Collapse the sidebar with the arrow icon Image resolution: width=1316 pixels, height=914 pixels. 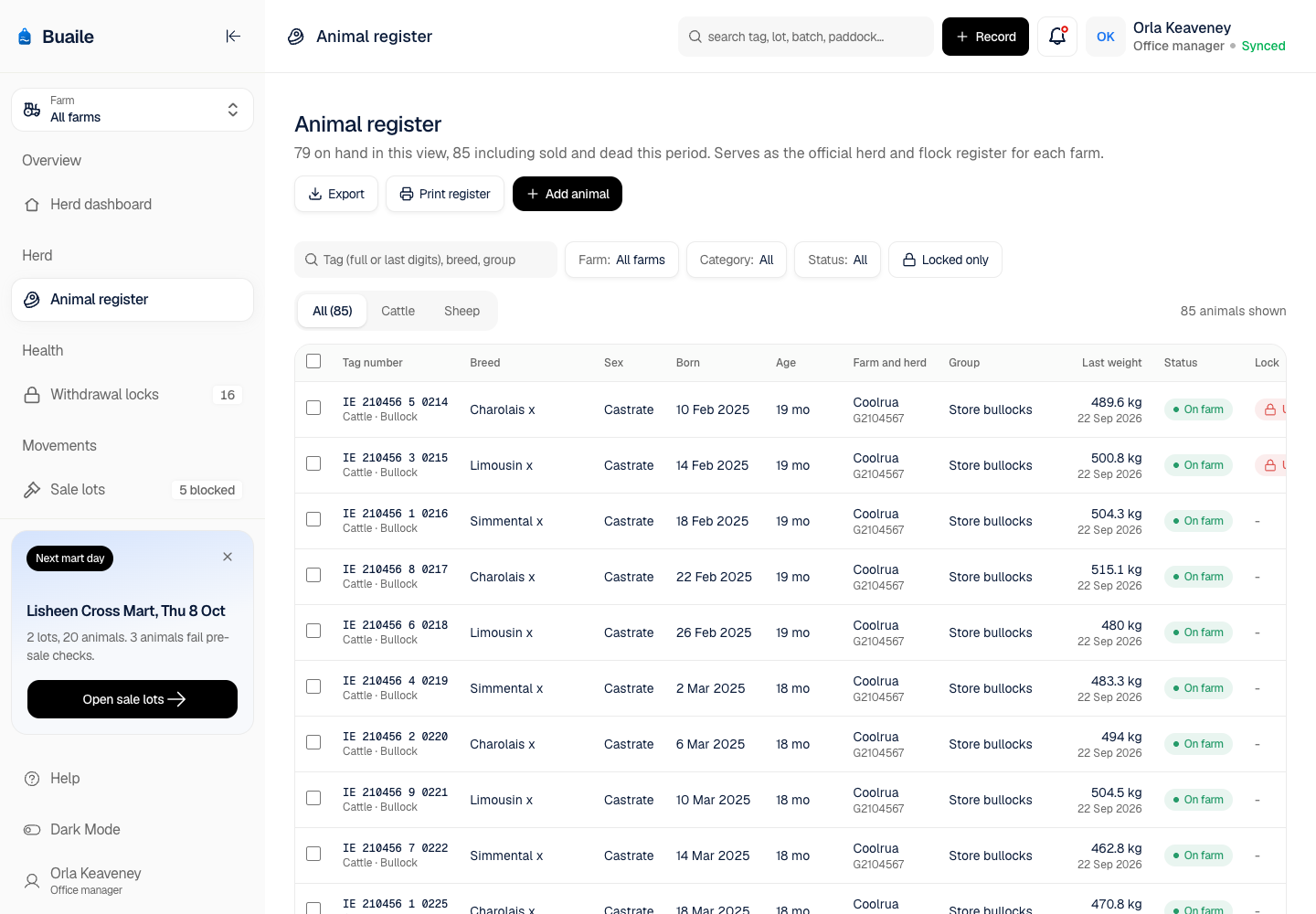[233, 37]
